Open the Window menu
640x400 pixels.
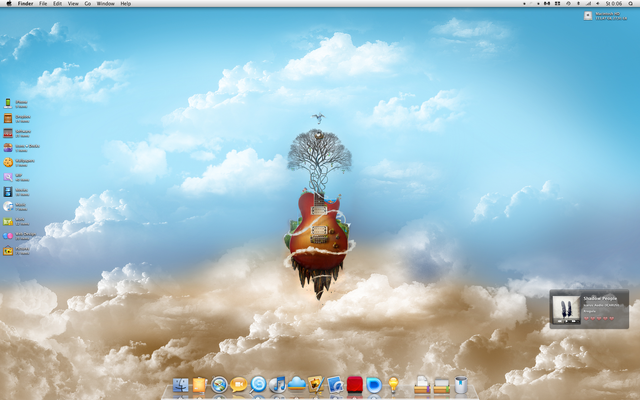[x=105, y=3]
